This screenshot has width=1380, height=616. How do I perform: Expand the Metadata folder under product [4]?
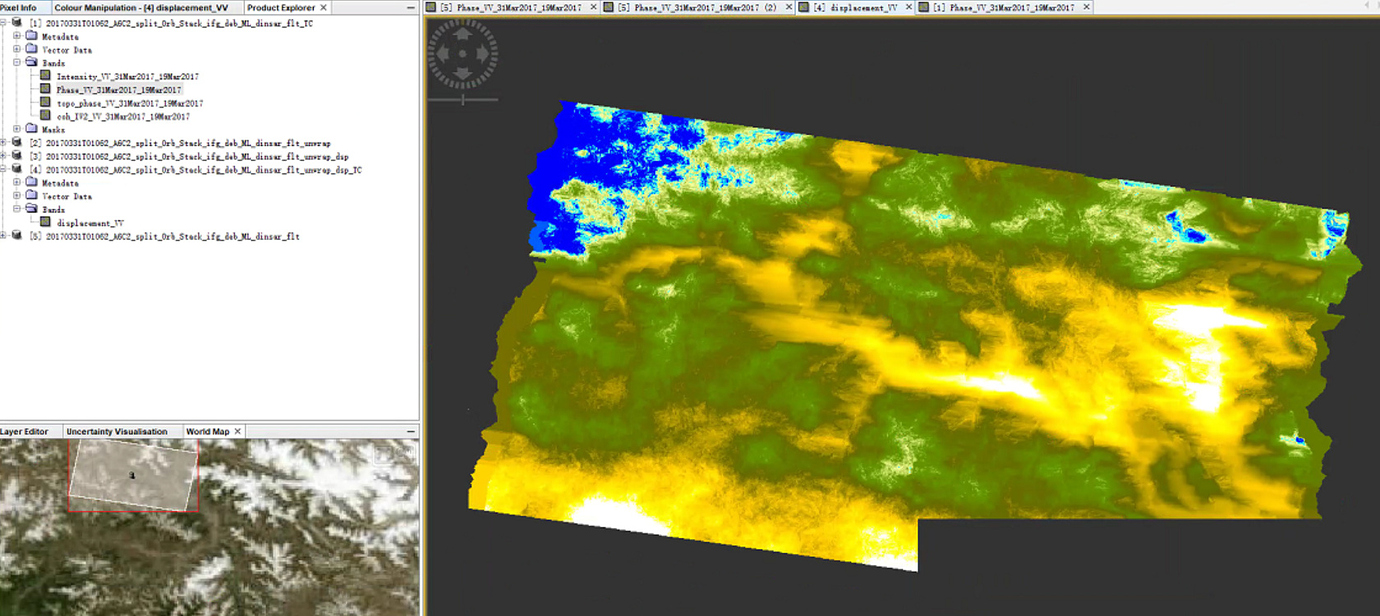click(x=17, y=183)
